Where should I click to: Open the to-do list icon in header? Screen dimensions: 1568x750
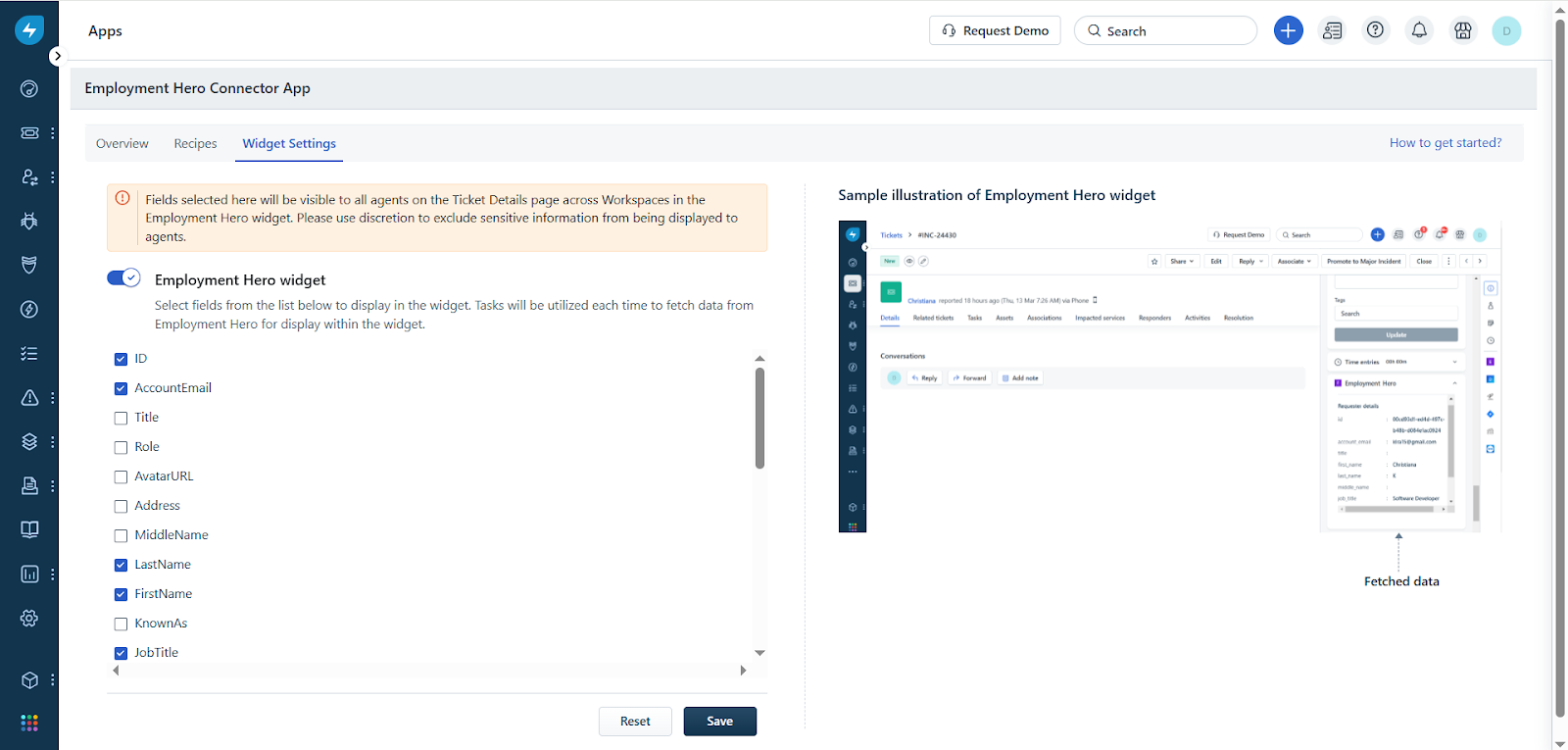click(1332, 30)
